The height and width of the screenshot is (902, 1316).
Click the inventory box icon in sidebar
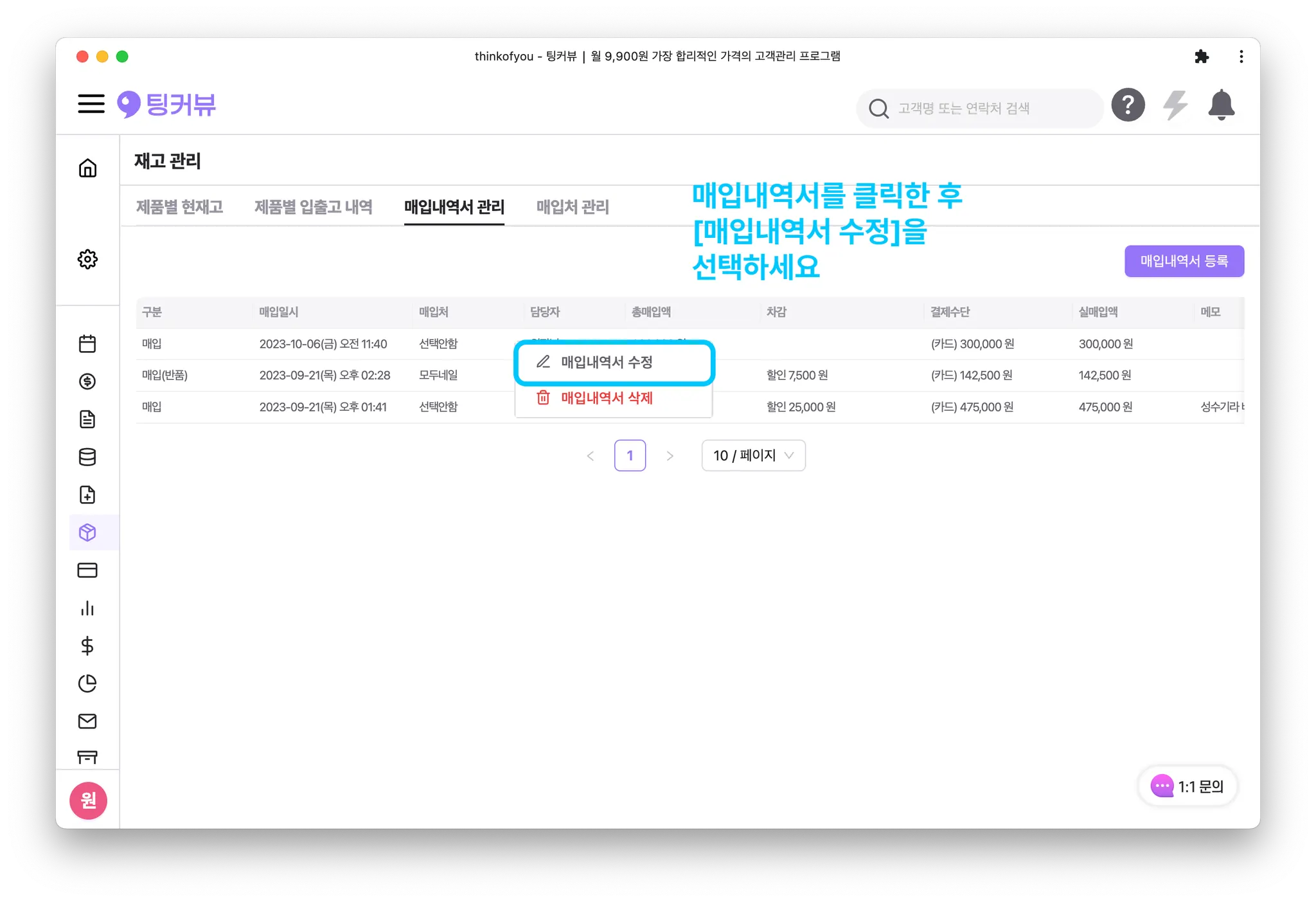click(x=87, y=532)
